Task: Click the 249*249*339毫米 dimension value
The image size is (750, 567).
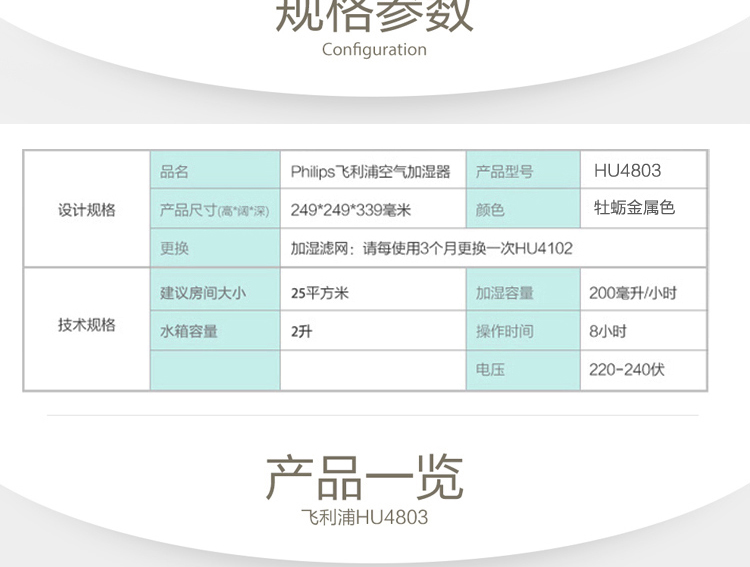Action: click(x=351, y=210)
